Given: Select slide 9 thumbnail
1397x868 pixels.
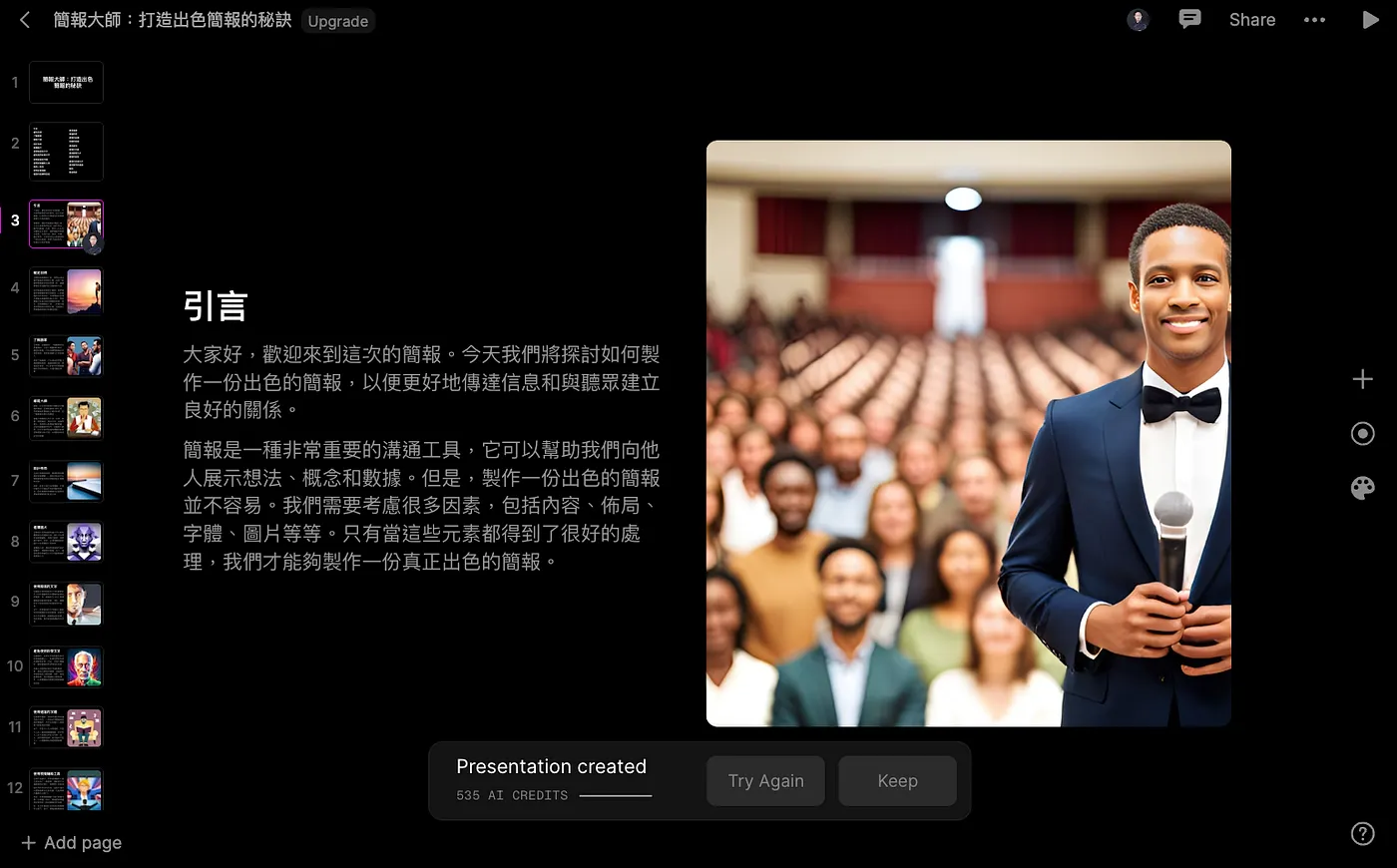Looking at the screenshot, I should [66, 604].
